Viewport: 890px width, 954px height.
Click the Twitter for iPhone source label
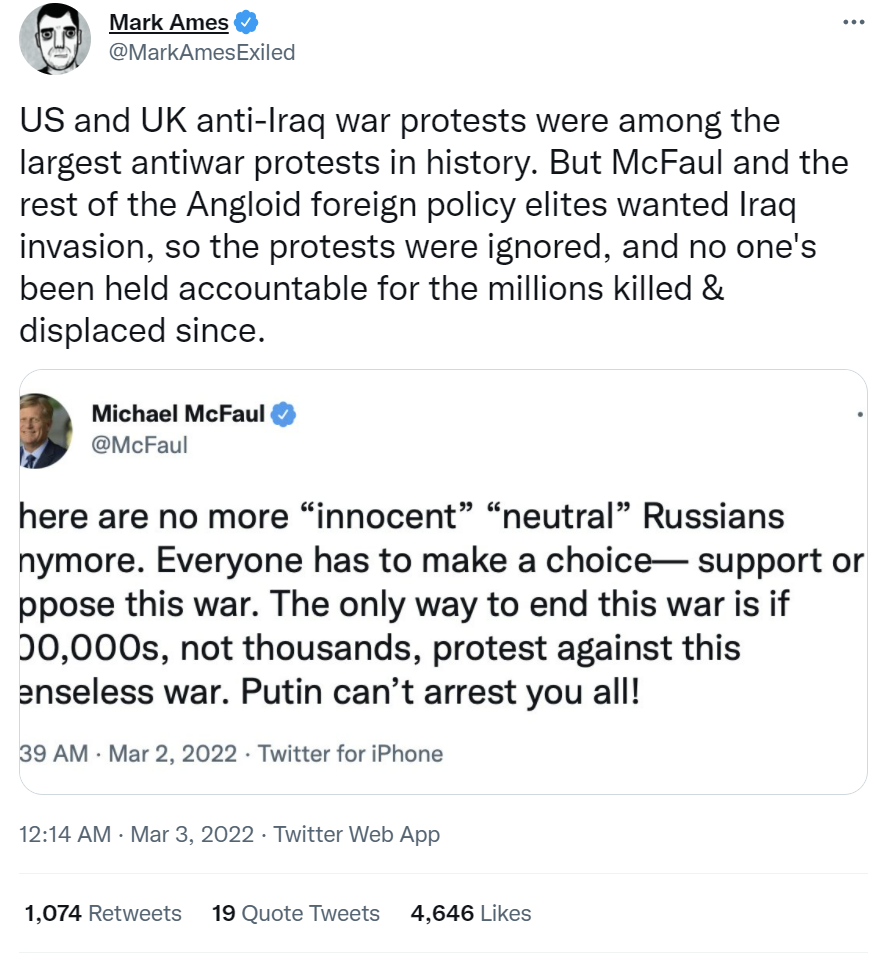pos(350,753)
